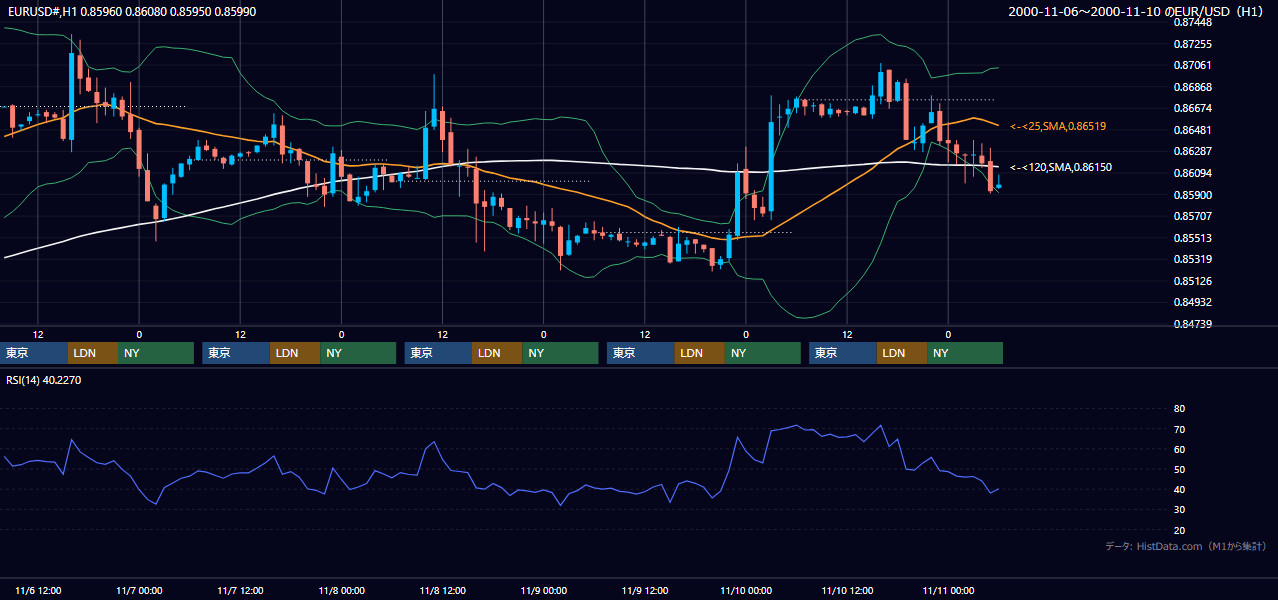The height and width of the screenshot is (600, 1278).
Task: Click the 11/8 00:00 date axis label
Action: click(342, 590)
